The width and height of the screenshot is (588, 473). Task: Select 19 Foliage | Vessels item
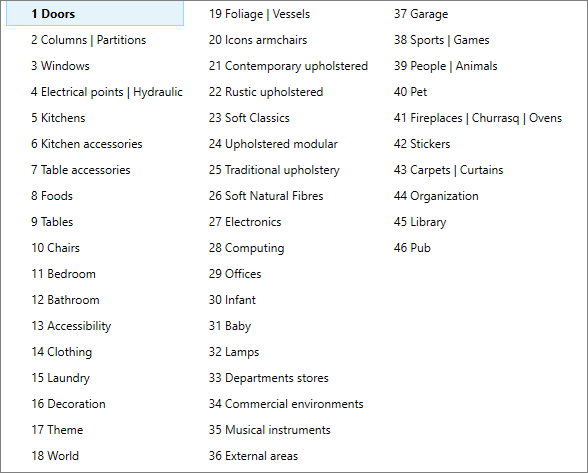point(260,14)
